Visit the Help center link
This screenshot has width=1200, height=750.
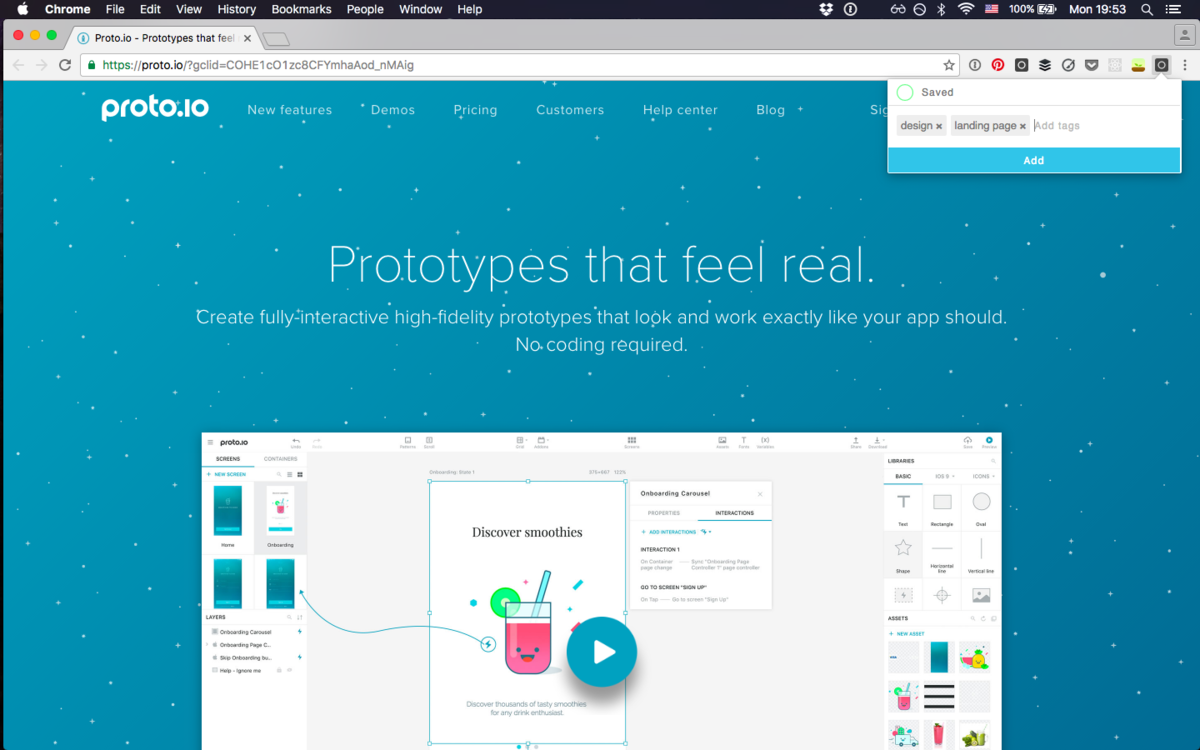(x=680, y=110)
